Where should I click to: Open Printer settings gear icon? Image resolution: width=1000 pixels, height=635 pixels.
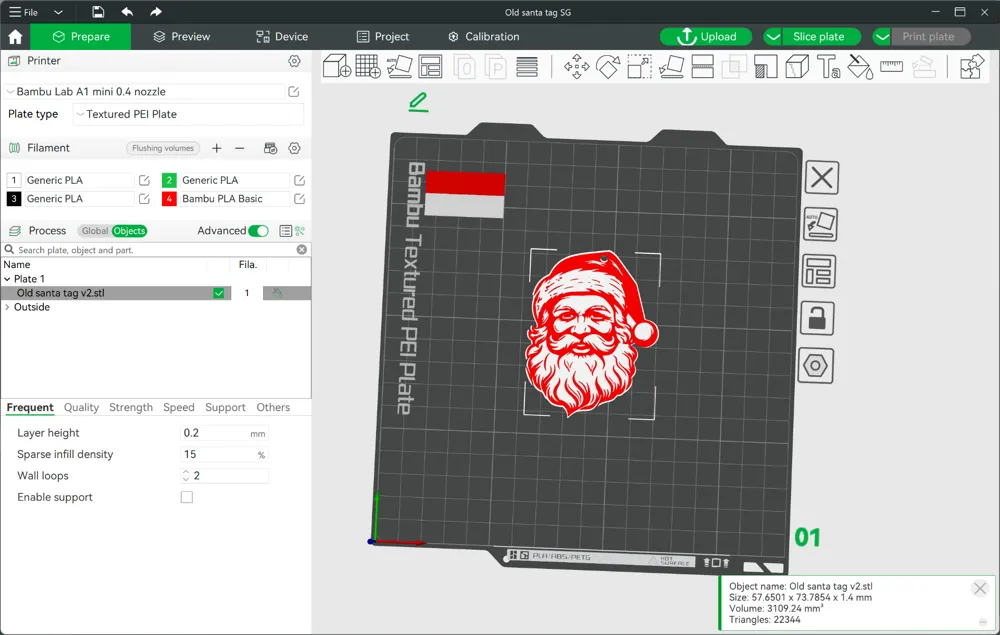pyautogui.click(x=294, y=61)
